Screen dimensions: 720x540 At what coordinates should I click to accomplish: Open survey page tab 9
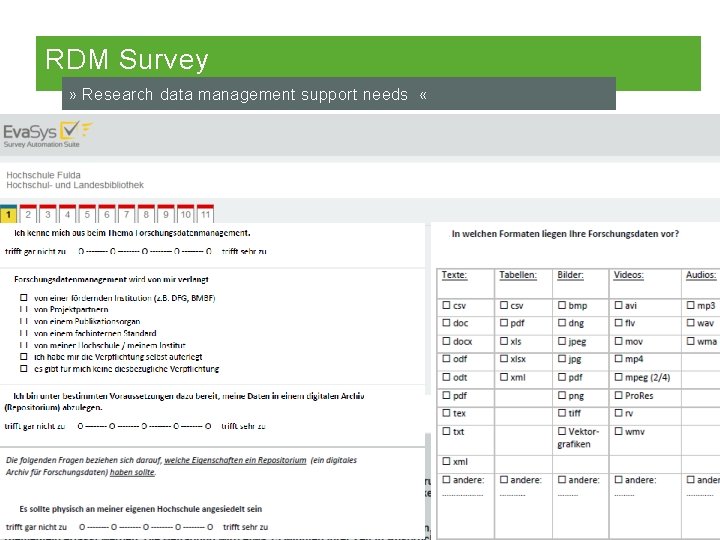(166, 214)
